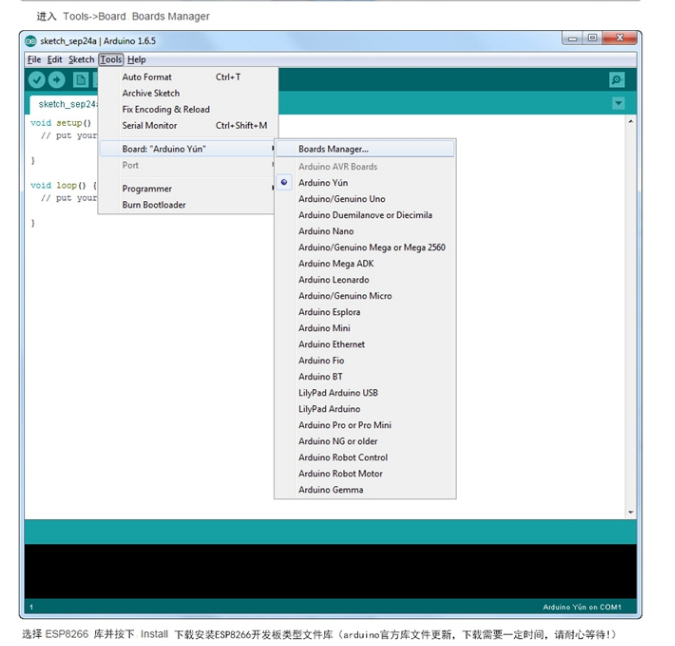
Task: Pick the Arduino BT board
Action: pos(365,377)
